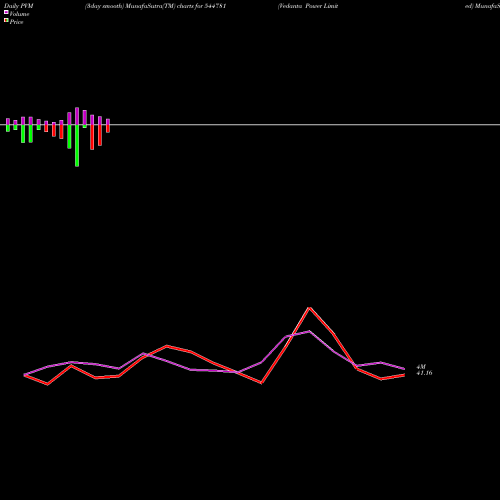Viewport: 500px width, 500px height.
Task: Click the 'Vedanta Power Limit' company name text
Action: tap(308, 6)
